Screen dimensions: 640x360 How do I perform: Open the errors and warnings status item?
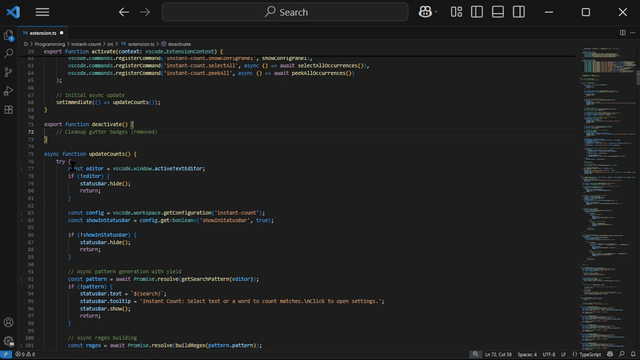(x=25, y=354)
